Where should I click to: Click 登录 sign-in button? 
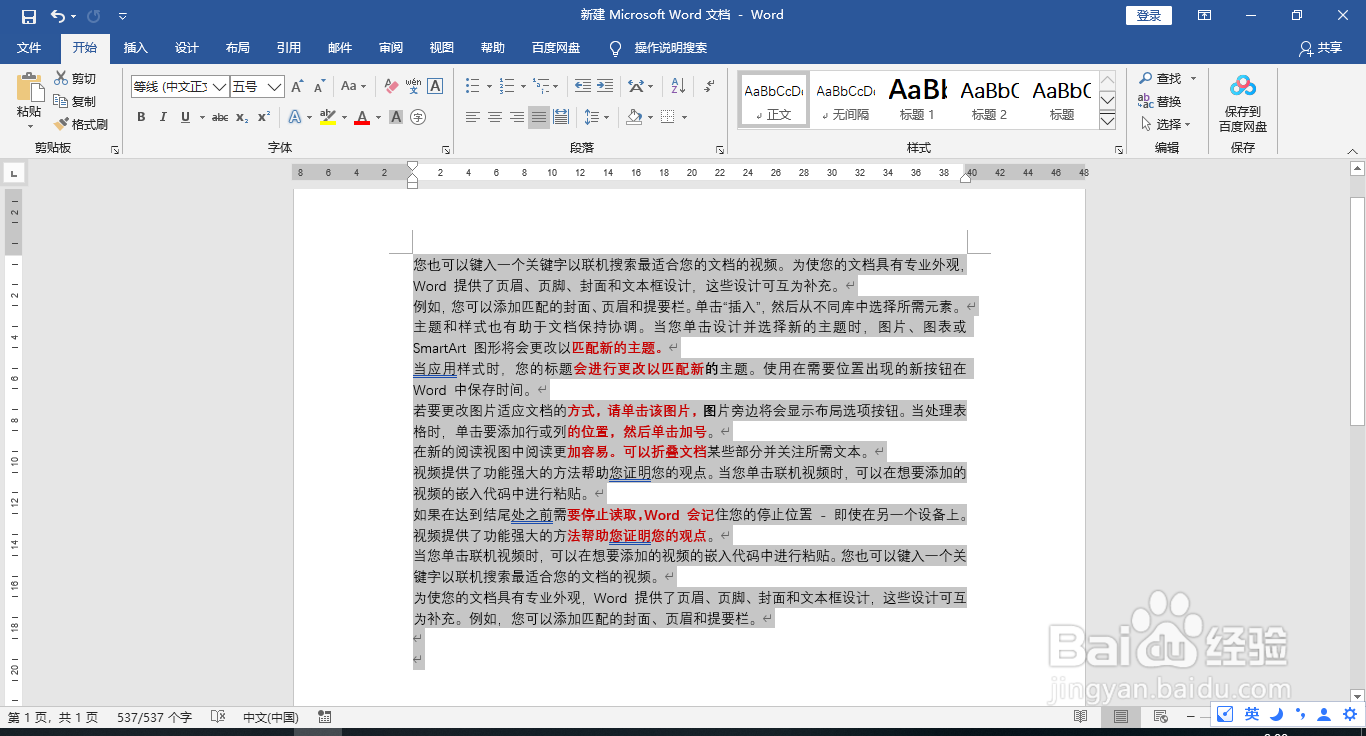pos(1149,15)
